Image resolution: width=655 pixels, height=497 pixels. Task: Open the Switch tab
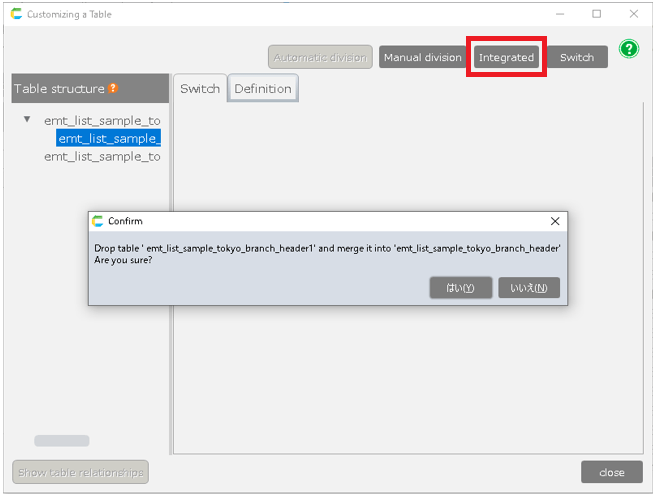pyautogui.click(x=199, y=88)
